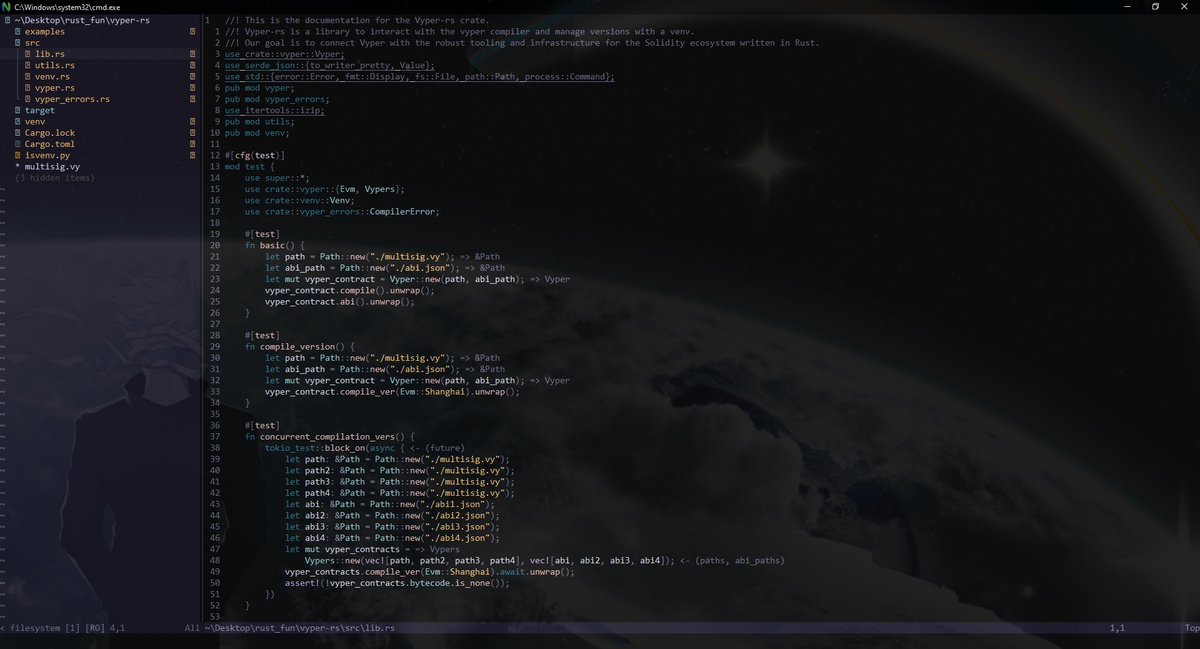The width and height of the screenshot is (1200, 649).
Task: Open vyper.rs from the file tree
Action: click(x=55, y=88)
